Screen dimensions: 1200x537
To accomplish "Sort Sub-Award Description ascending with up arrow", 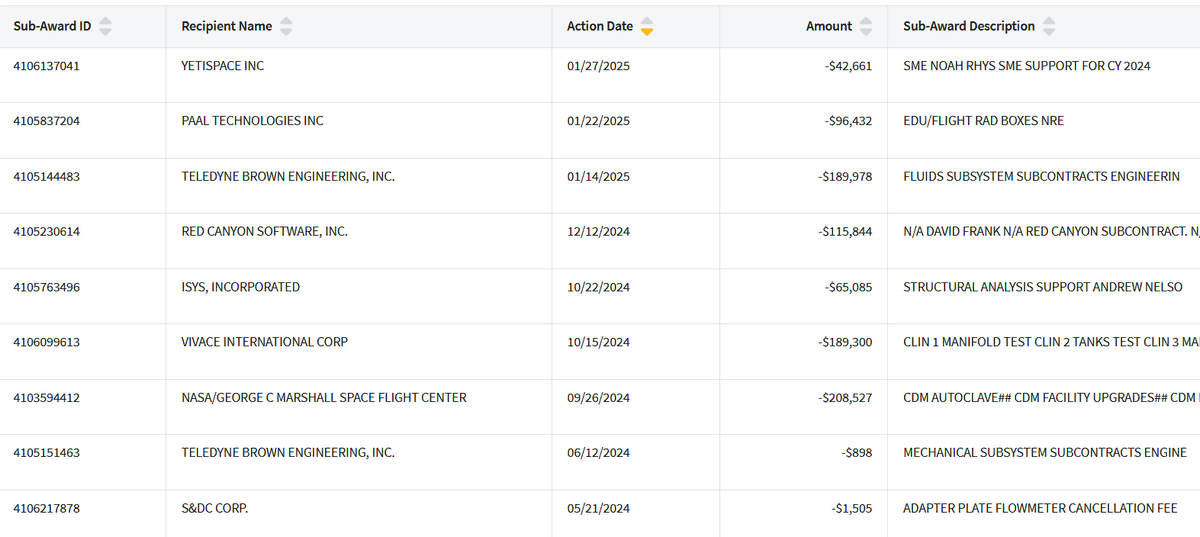I will (1049, 20).
